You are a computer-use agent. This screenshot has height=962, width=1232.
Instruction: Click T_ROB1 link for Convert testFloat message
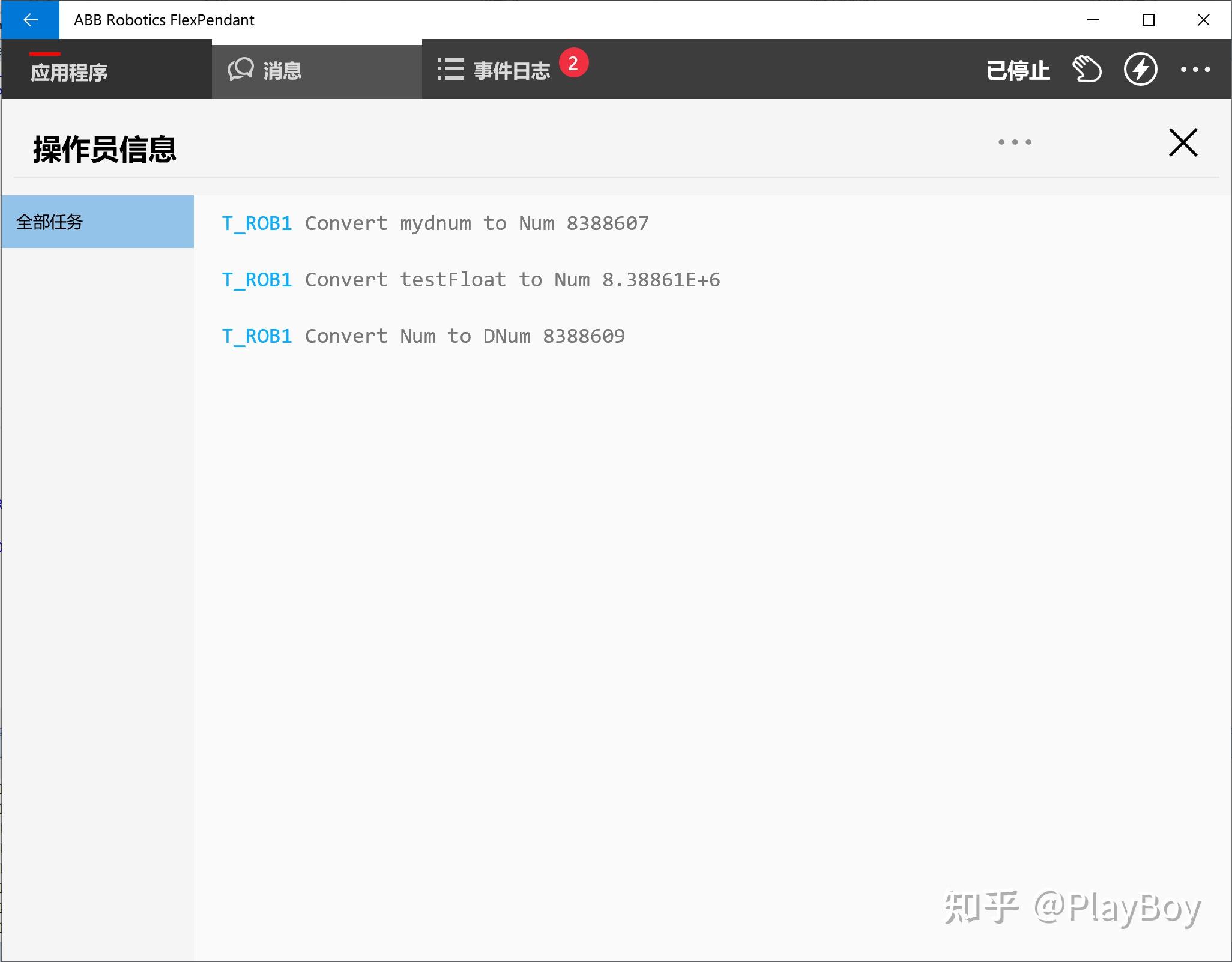256,279
